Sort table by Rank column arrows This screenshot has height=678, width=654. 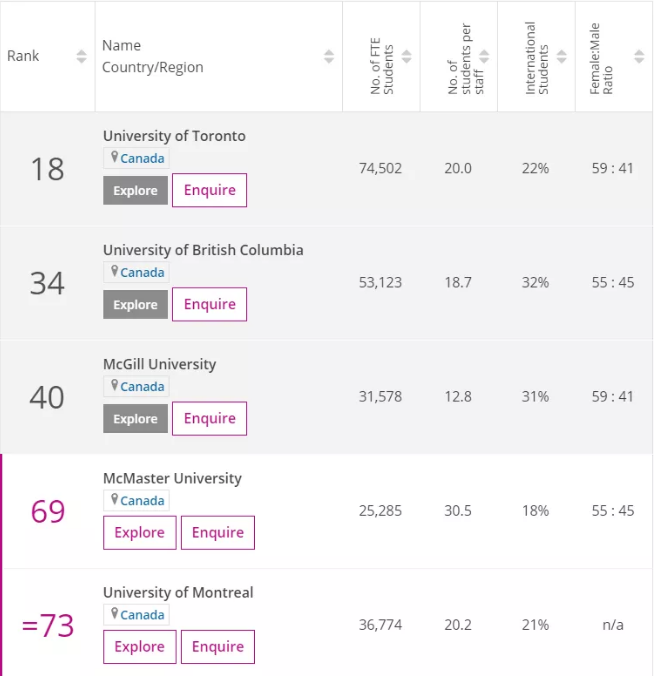(x=81, y=56)
